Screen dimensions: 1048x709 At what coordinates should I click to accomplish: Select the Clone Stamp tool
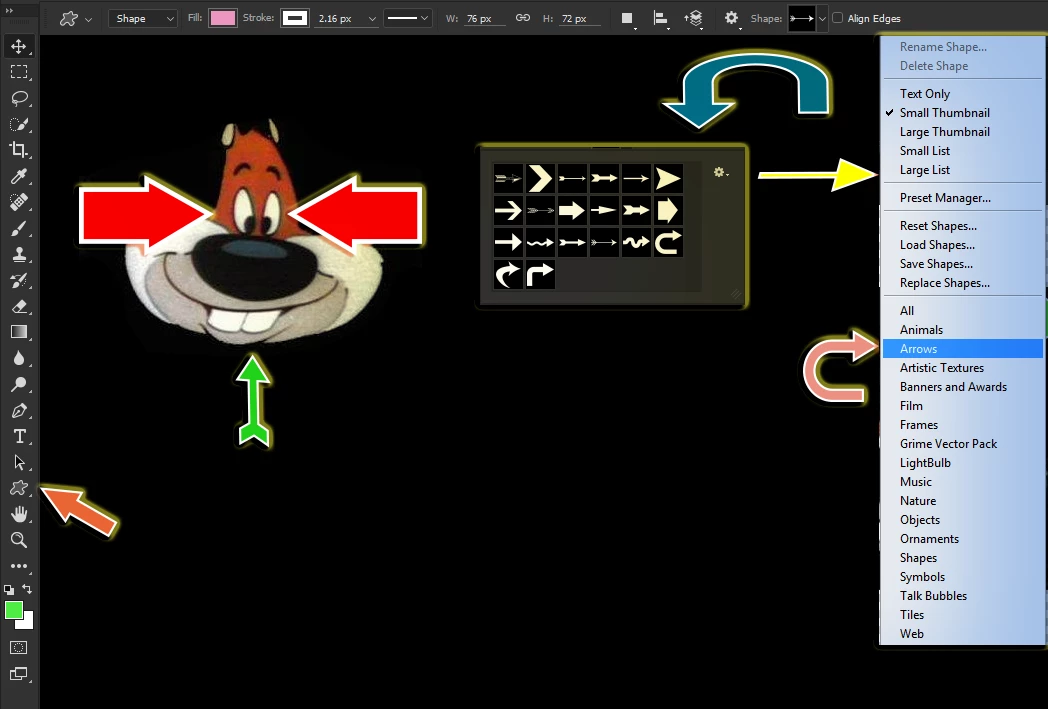(x=19, y=254)
